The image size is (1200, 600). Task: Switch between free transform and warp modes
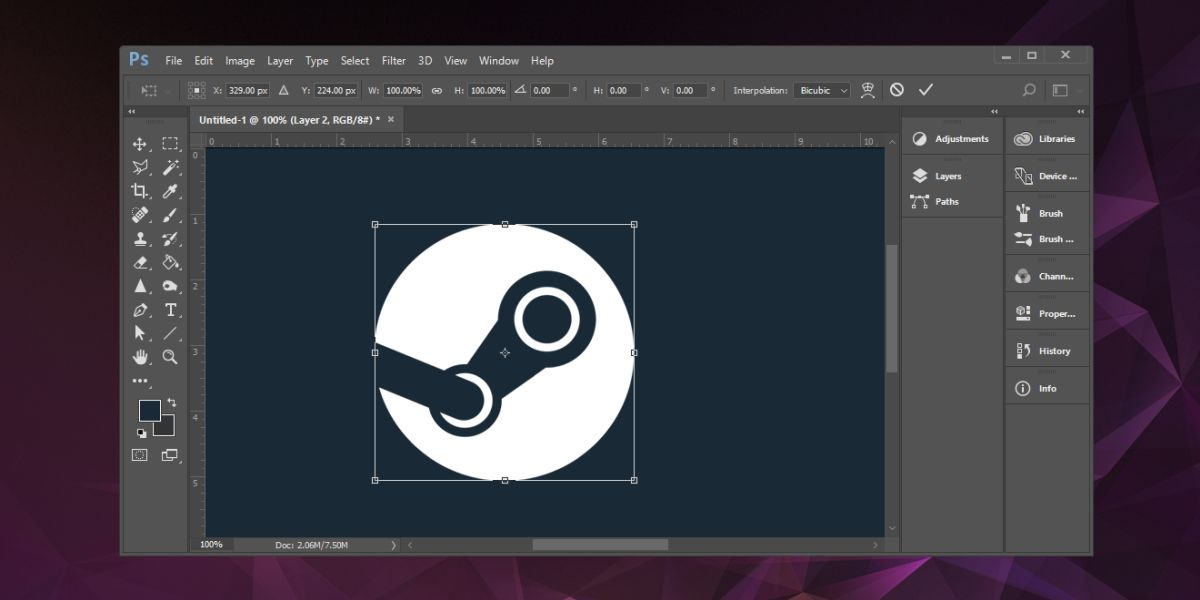(868, 89)
